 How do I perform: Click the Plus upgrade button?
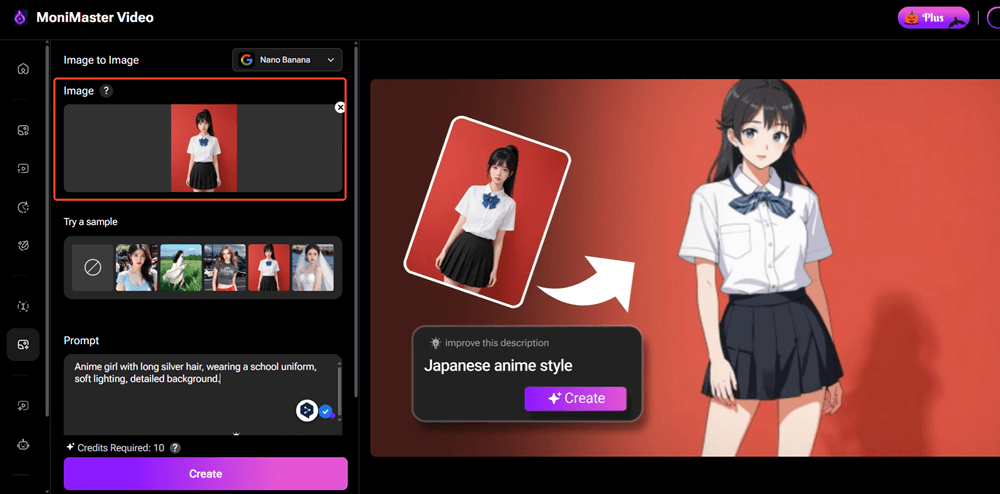934,18
